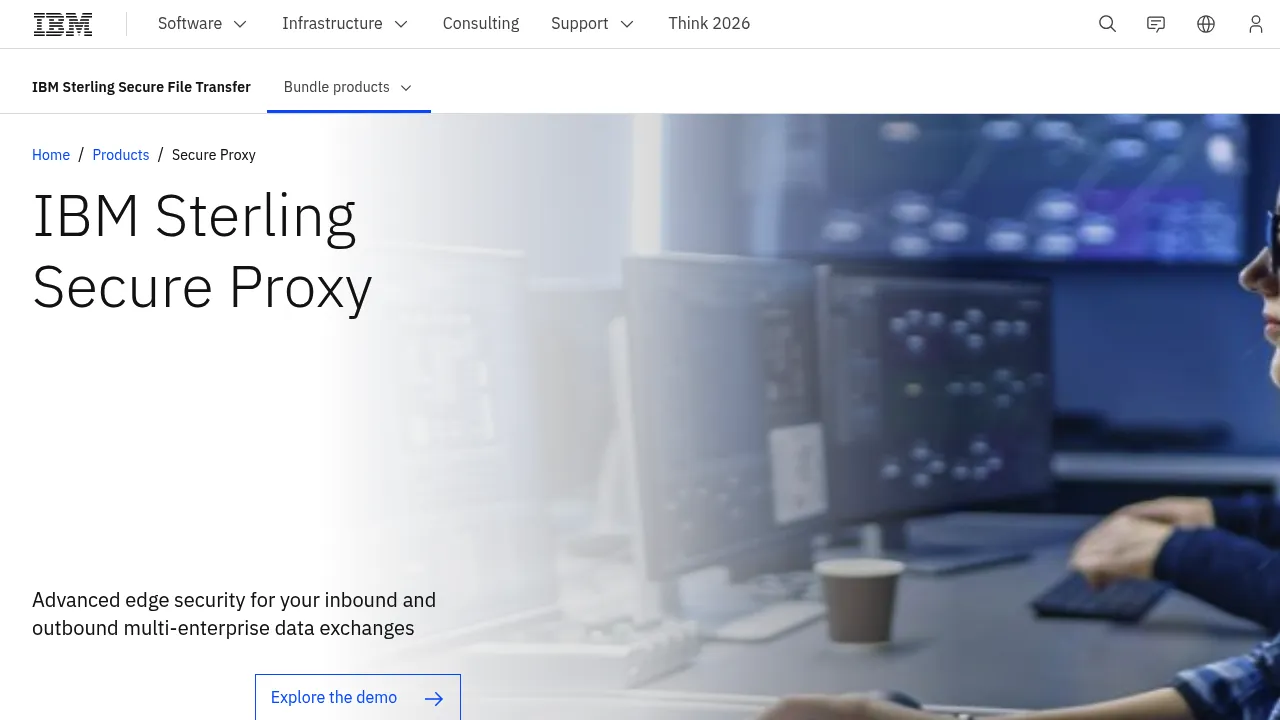Screen dimensions: 1280x720
Task: Expand the Bundle products dropdown chevron
Action: click(406, 88)
